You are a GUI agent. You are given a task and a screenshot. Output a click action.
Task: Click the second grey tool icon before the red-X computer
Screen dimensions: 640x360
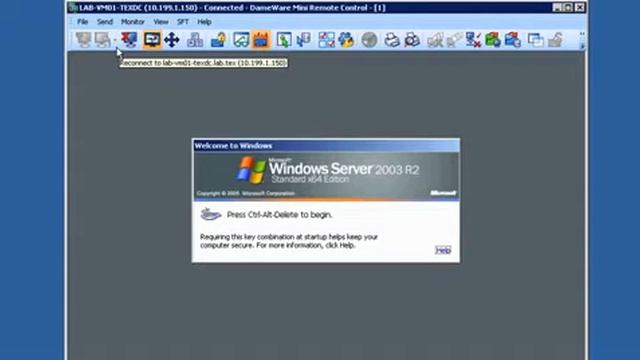(454, 40)
